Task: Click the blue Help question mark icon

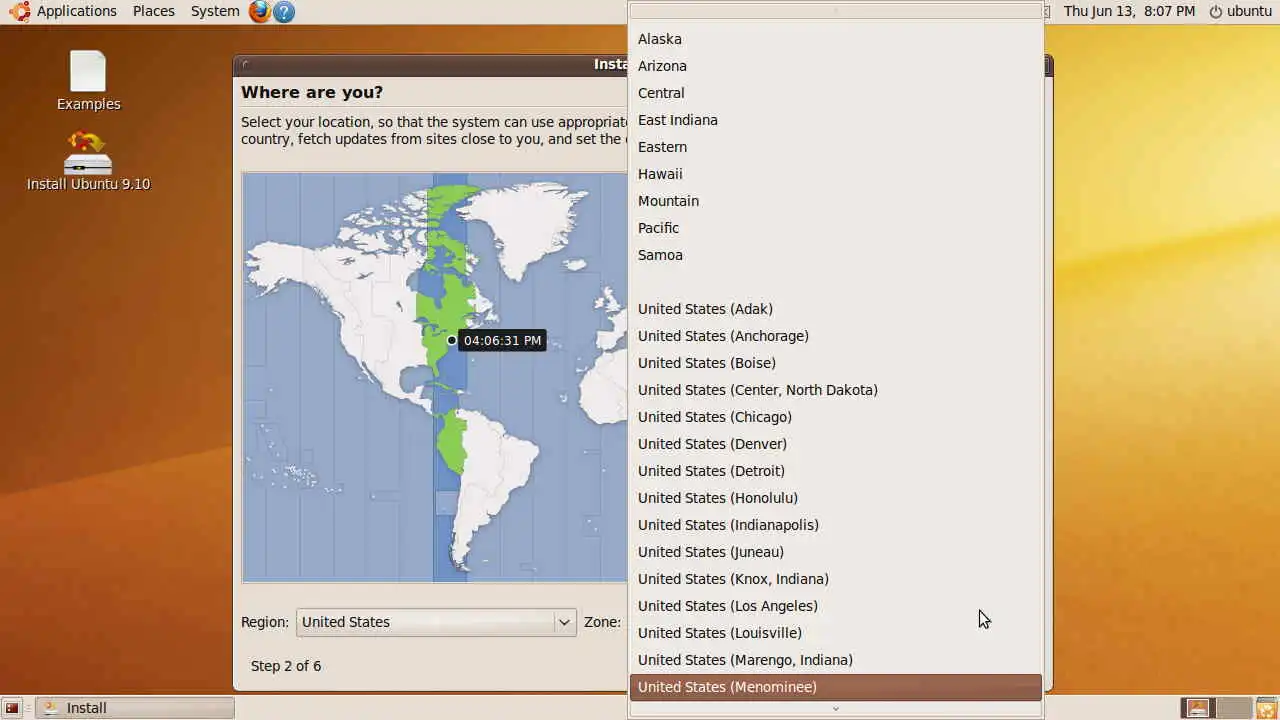Action: coord(284,12)
